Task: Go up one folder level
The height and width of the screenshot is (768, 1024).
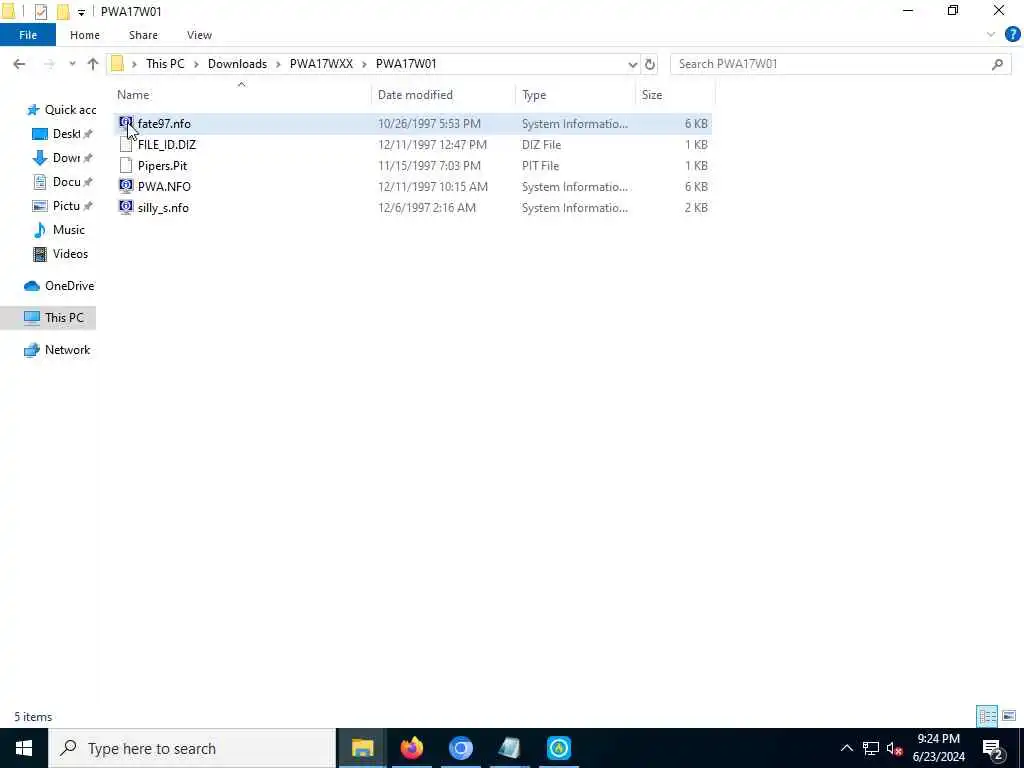Action: [x=93, y=64]
